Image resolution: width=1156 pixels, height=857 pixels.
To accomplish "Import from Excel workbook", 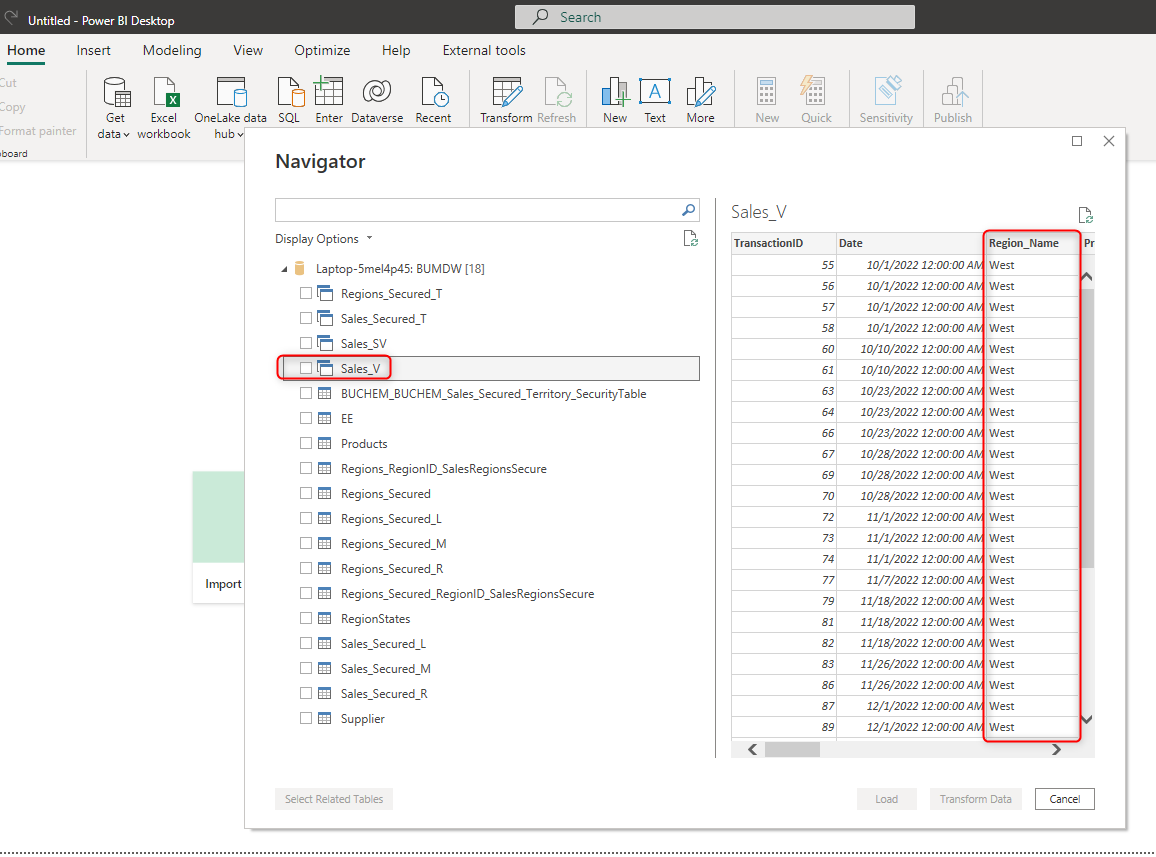I will tap(164, 107).
